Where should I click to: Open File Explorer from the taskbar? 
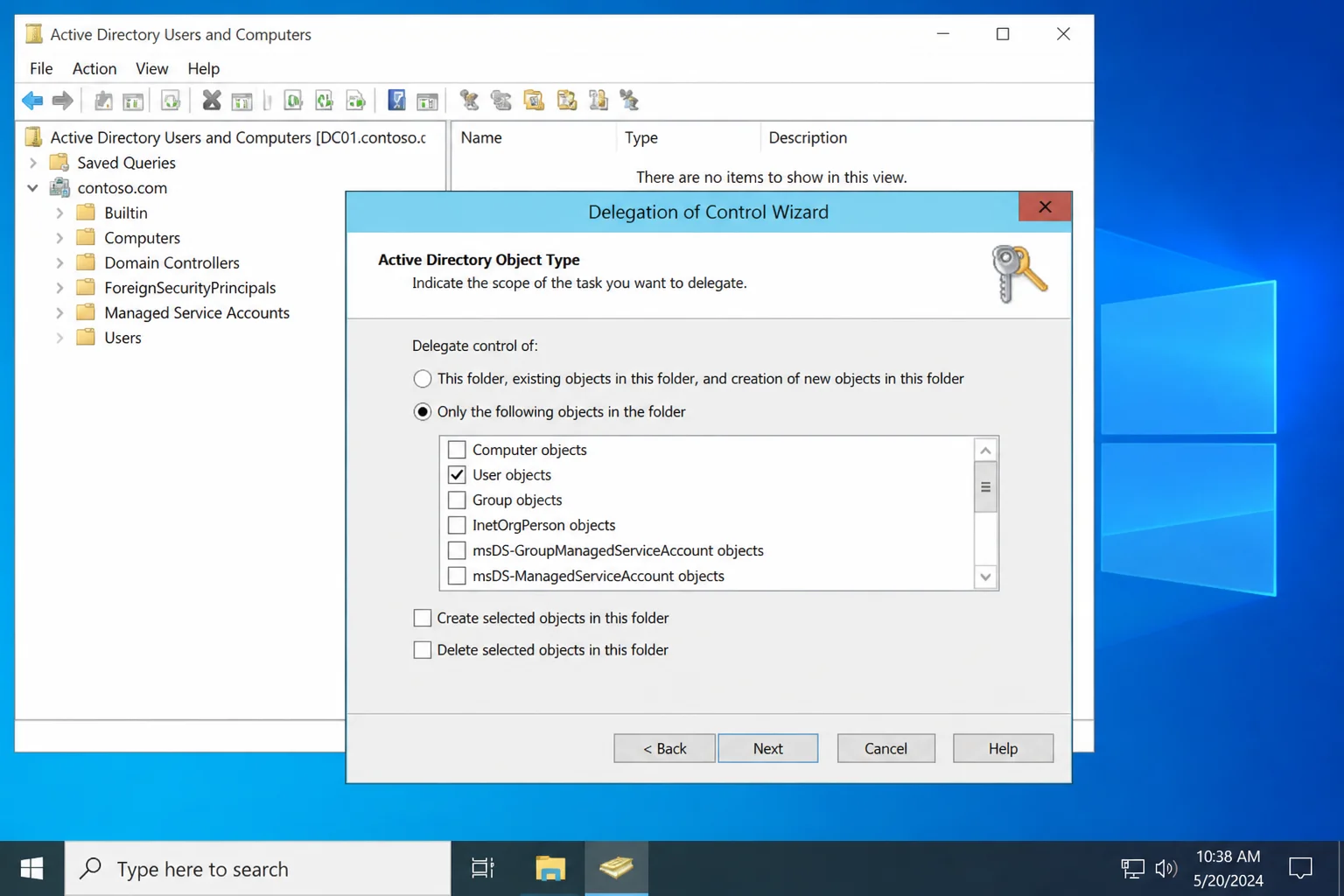(550, 868)
